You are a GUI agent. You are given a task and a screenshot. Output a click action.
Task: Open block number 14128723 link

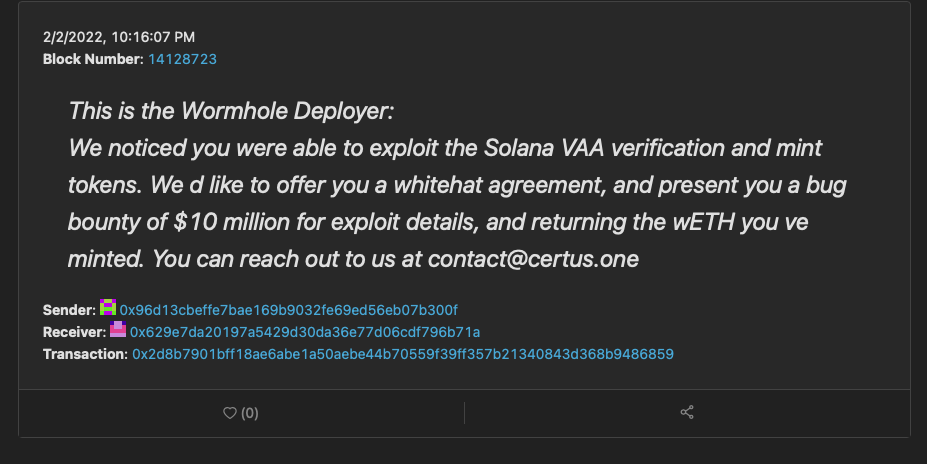[x=182, y=59]
